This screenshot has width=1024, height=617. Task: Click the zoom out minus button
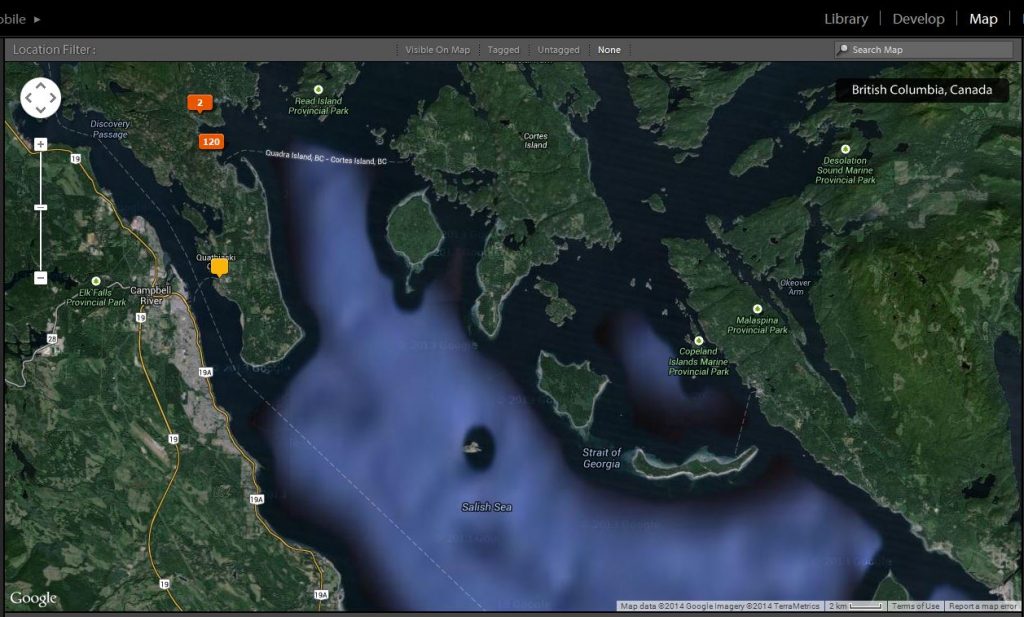coord(41,278)
